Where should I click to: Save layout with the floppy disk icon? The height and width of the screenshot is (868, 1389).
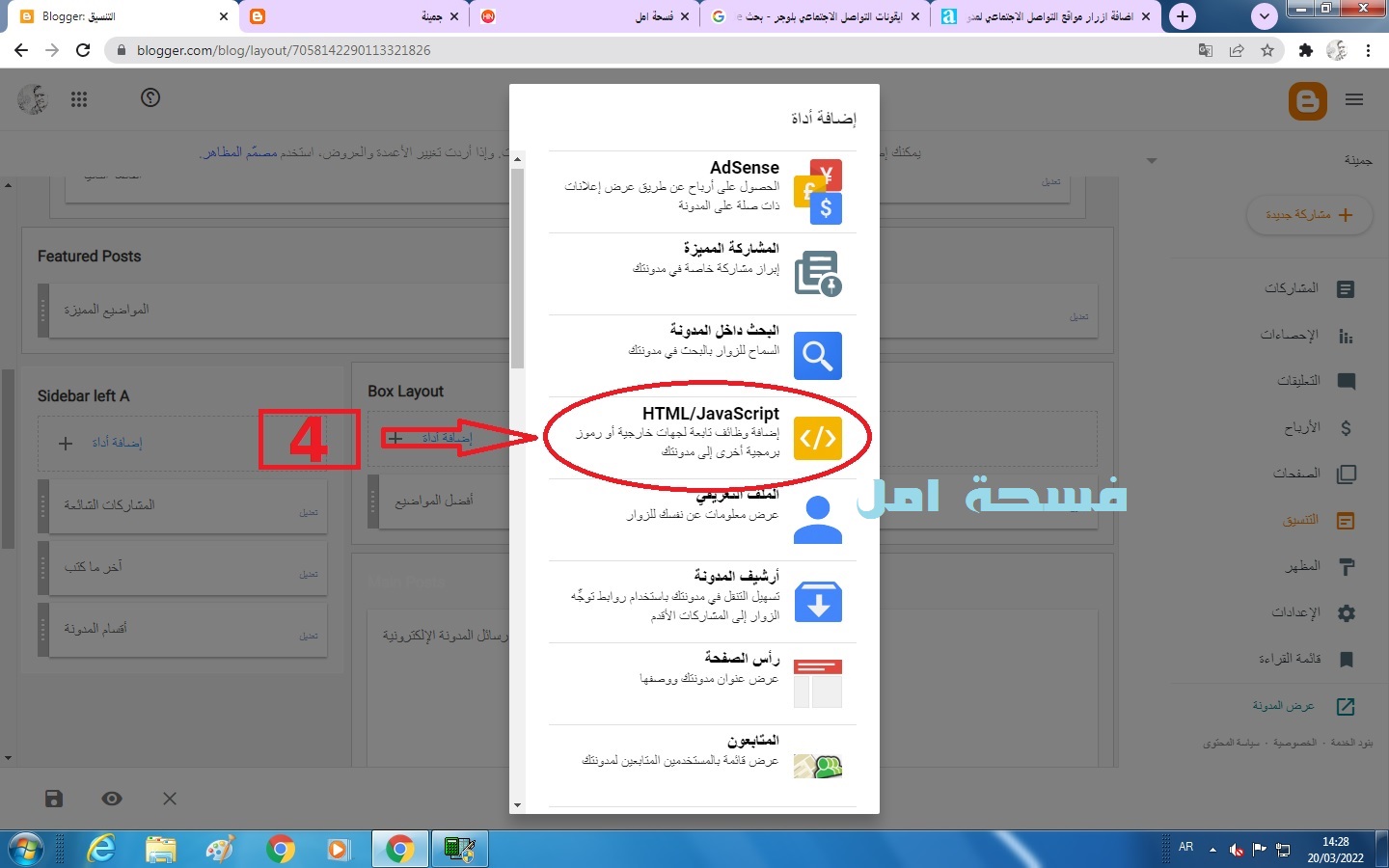(54, 799)
